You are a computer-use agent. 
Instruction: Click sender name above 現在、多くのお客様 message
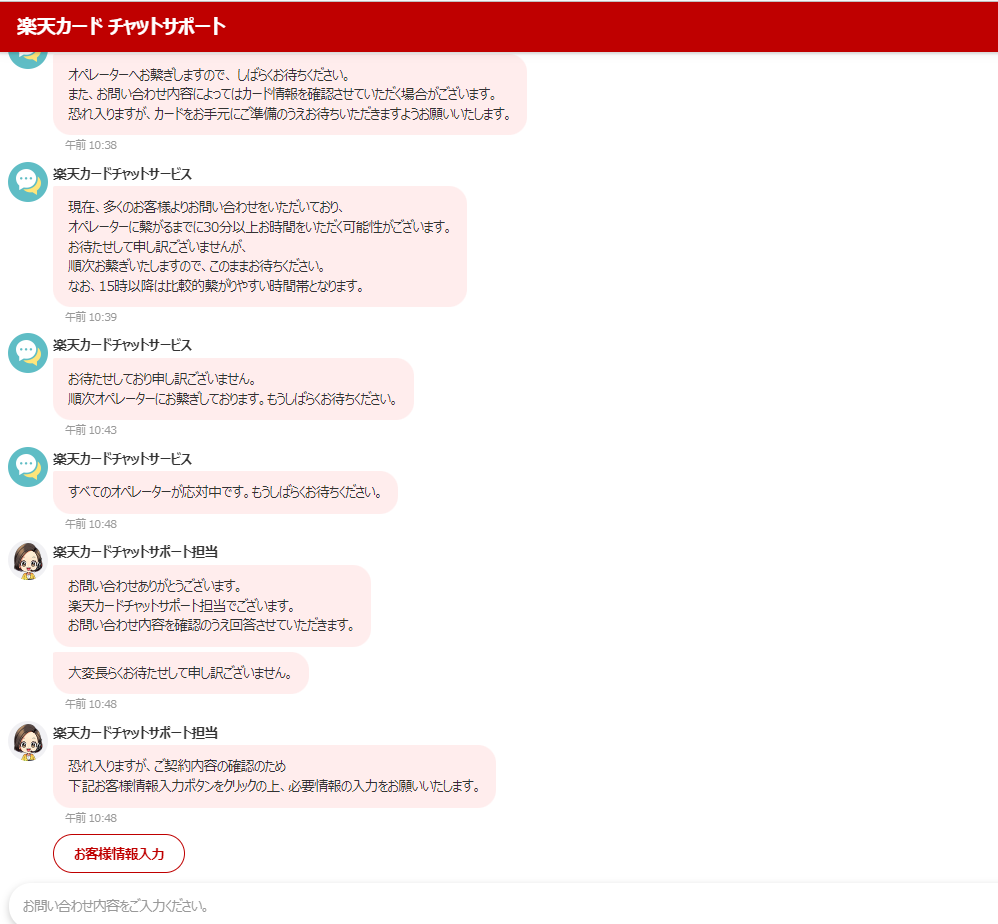(122, 174)
